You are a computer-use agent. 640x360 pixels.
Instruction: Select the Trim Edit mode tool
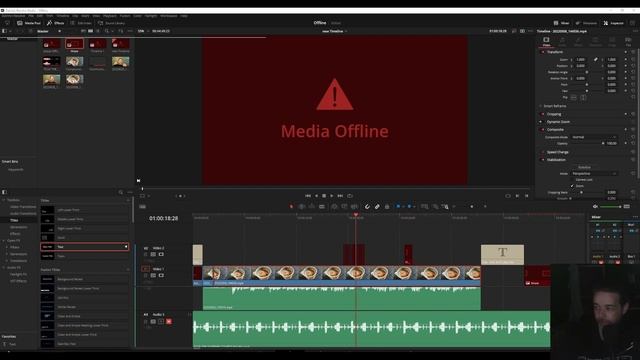point(302,207)
